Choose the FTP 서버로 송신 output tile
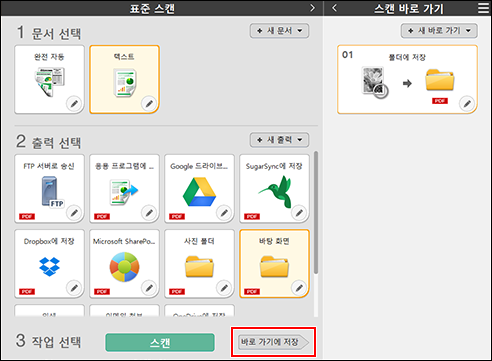 (49, 188)
